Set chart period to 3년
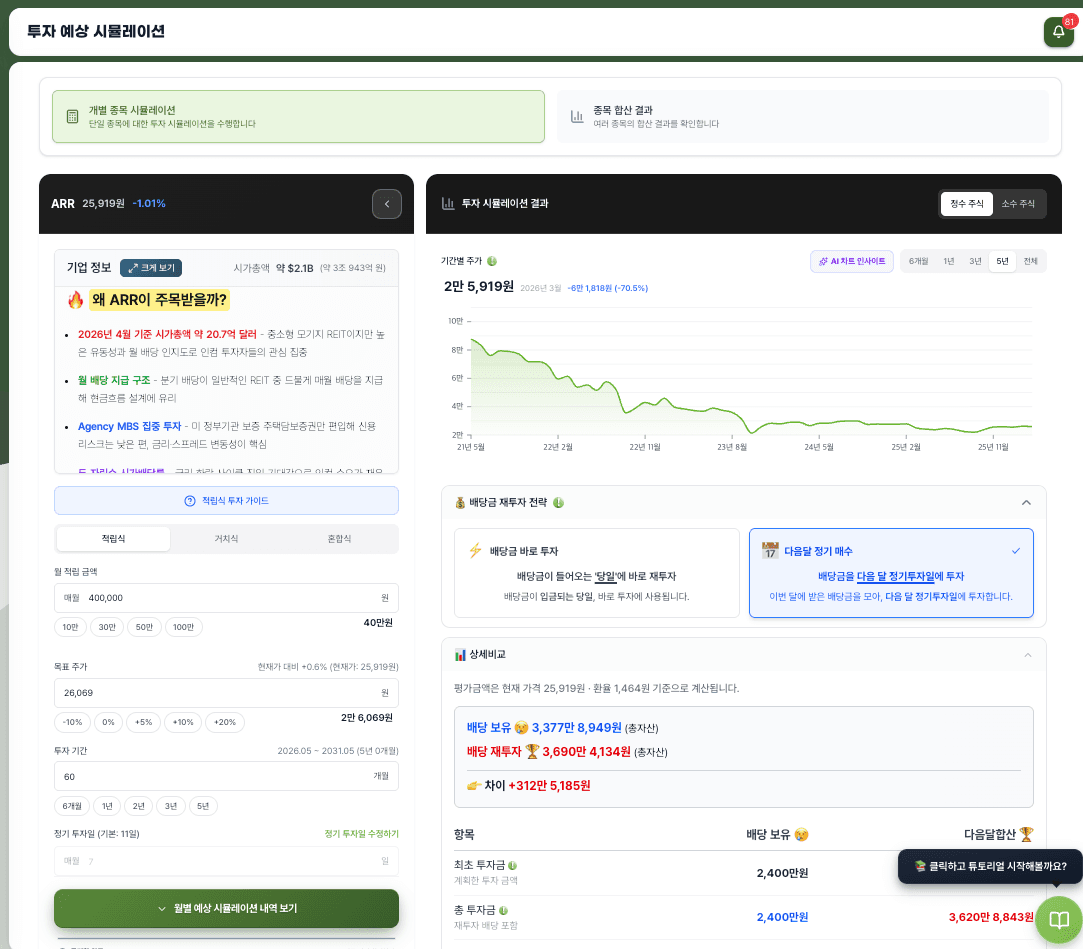The image size is (1083, 949). [x=975, y=261]
